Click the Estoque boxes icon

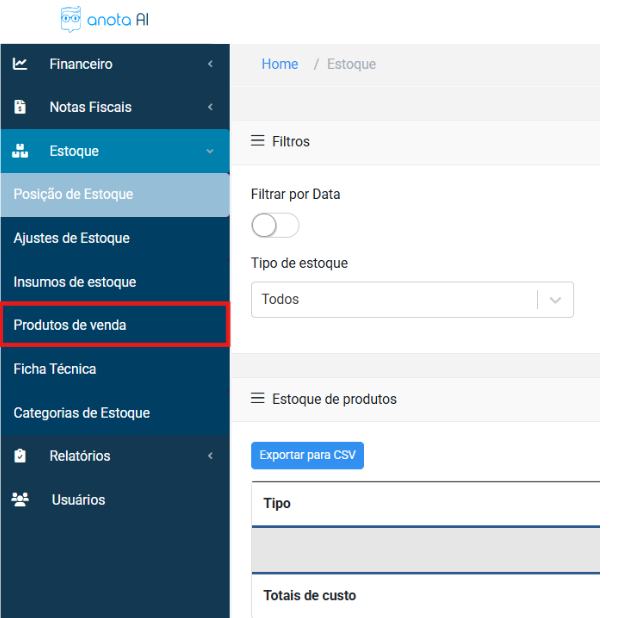[x=20, y=151]
